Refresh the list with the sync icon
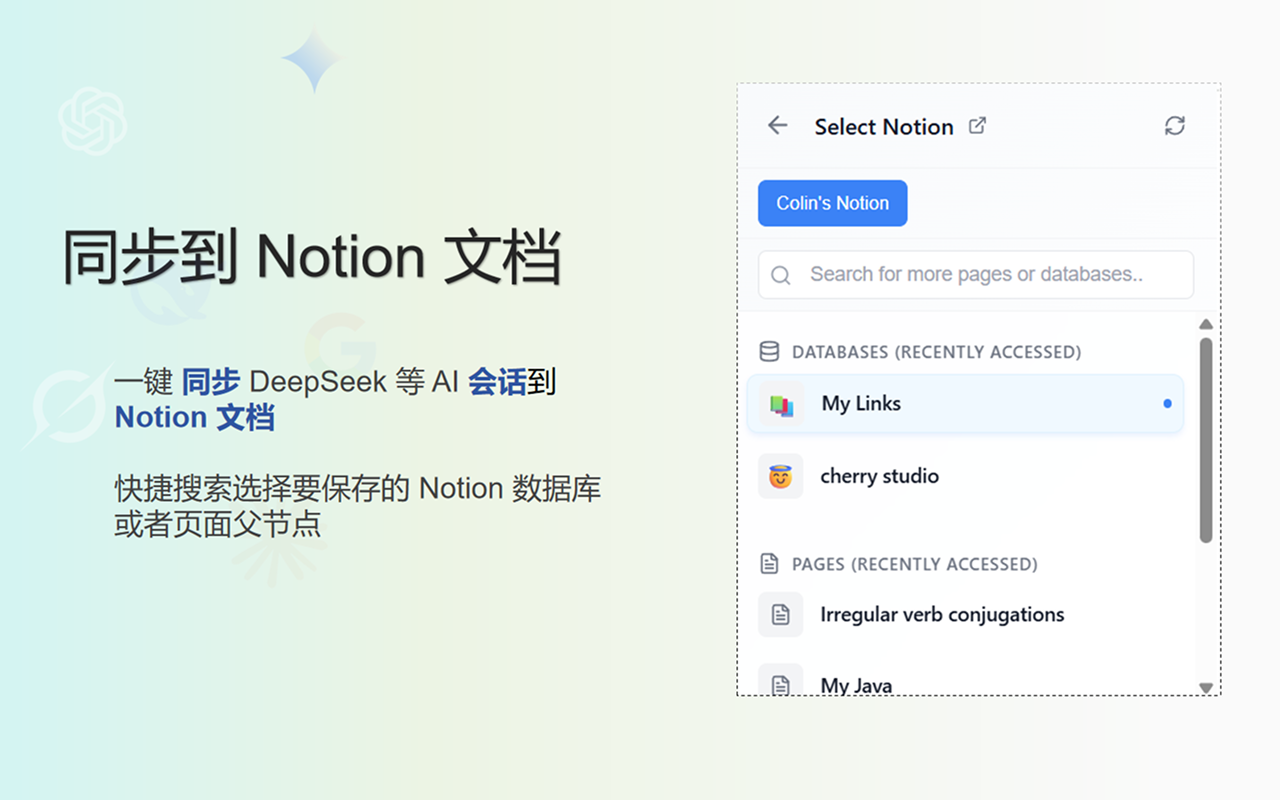Viewport: 1280px width, 800px height. click(1175, 126)
